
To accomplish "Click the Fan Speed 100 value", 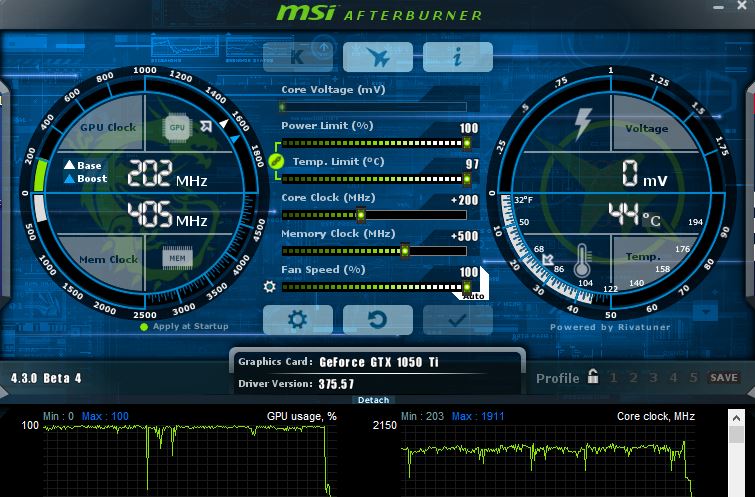I will pyautogui.click(x=469, y=272).
